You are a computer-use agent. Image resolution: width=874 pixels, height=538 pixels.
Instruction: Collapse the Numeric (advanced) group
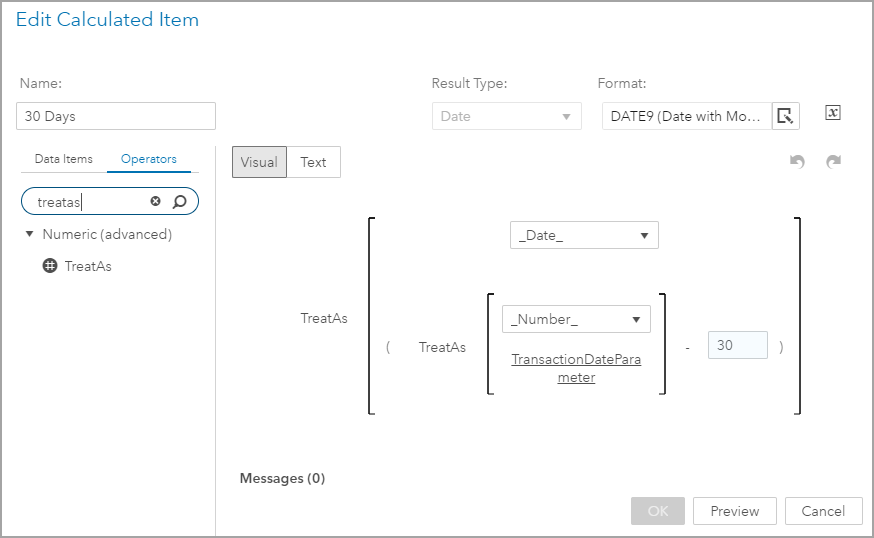[x=30, y=234]
